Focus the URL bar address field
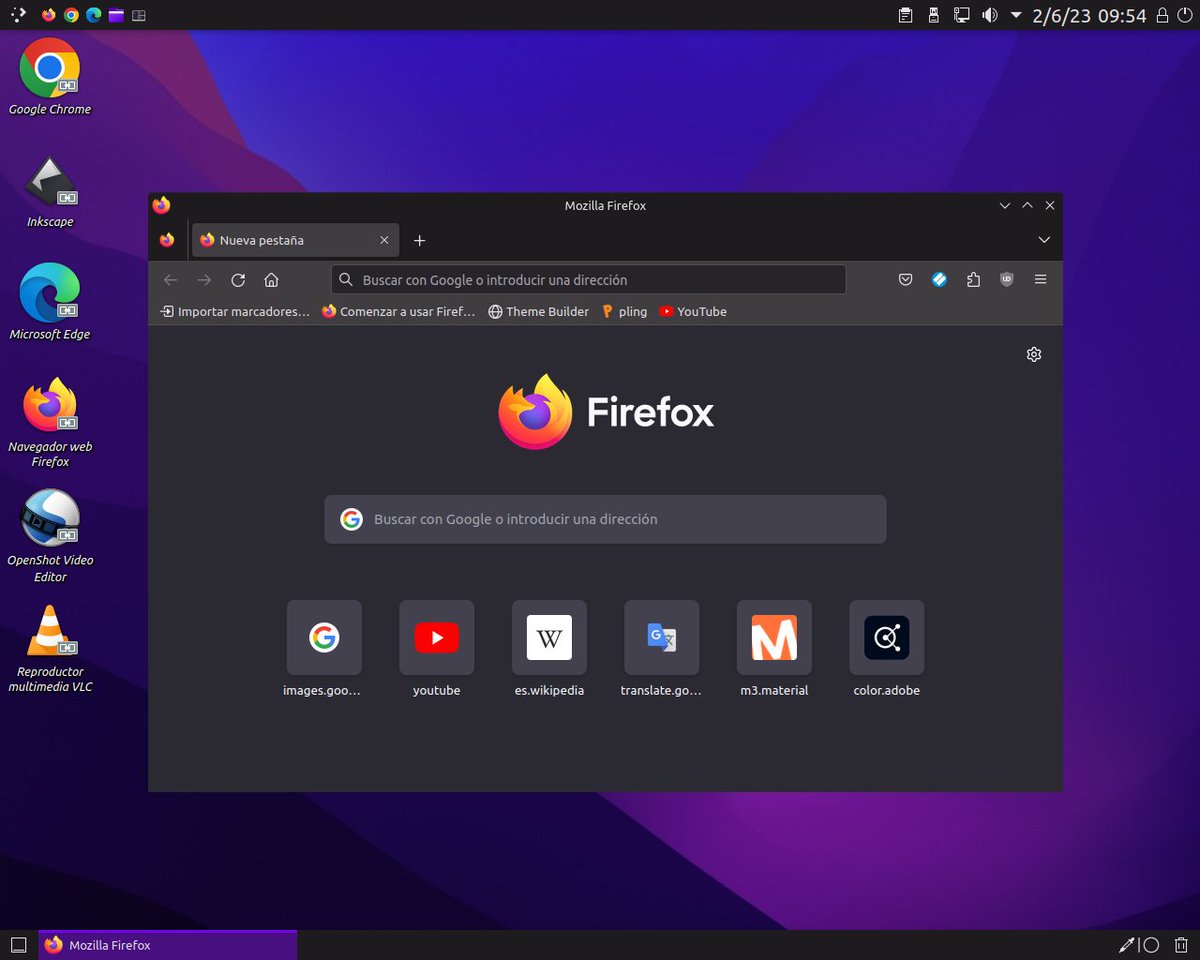The width and height of the screenshot is (1200, 960). tap(588, 280)
